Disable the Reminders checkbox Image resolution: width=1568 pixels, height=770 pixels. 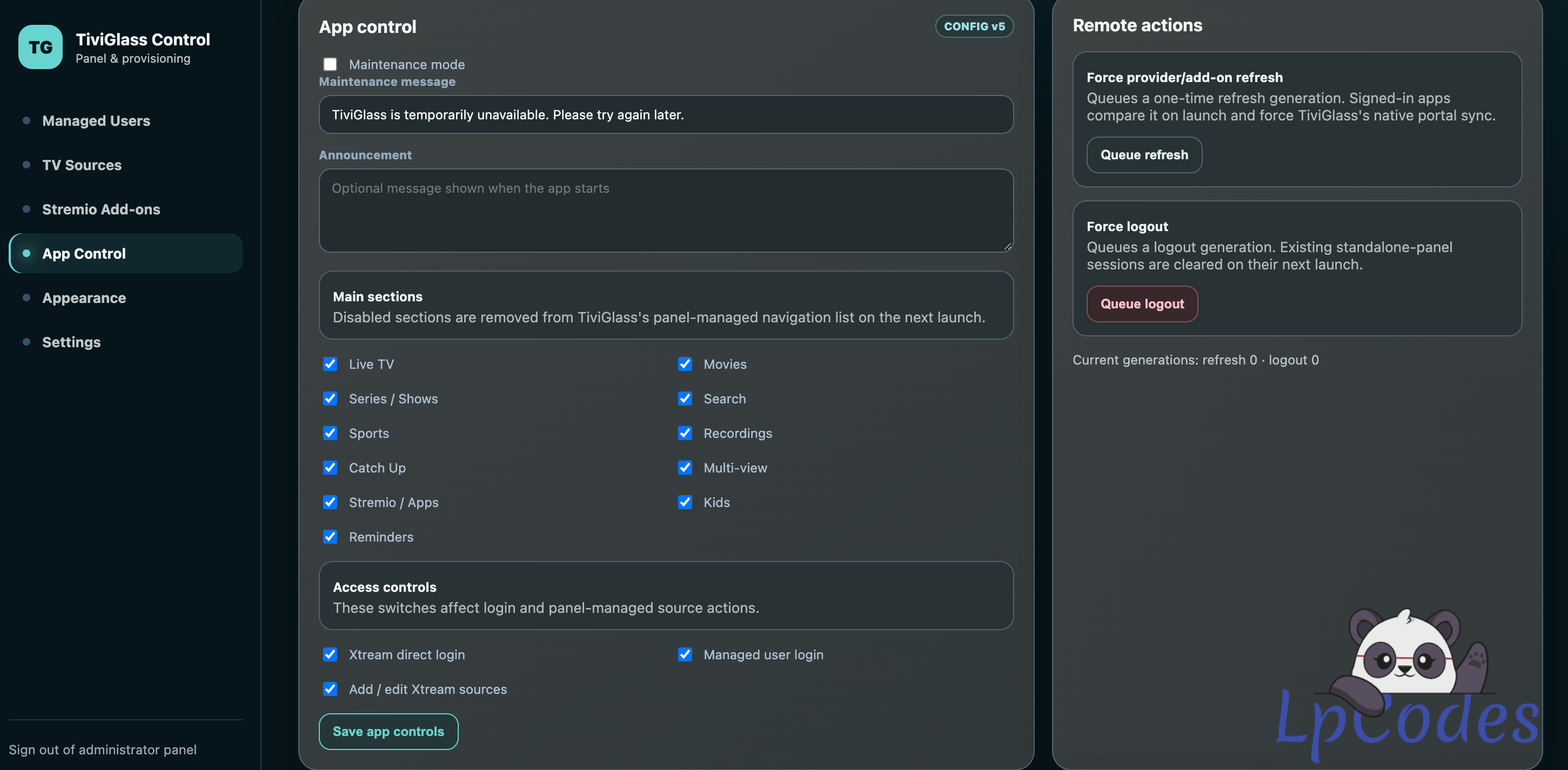coord(330,537)
